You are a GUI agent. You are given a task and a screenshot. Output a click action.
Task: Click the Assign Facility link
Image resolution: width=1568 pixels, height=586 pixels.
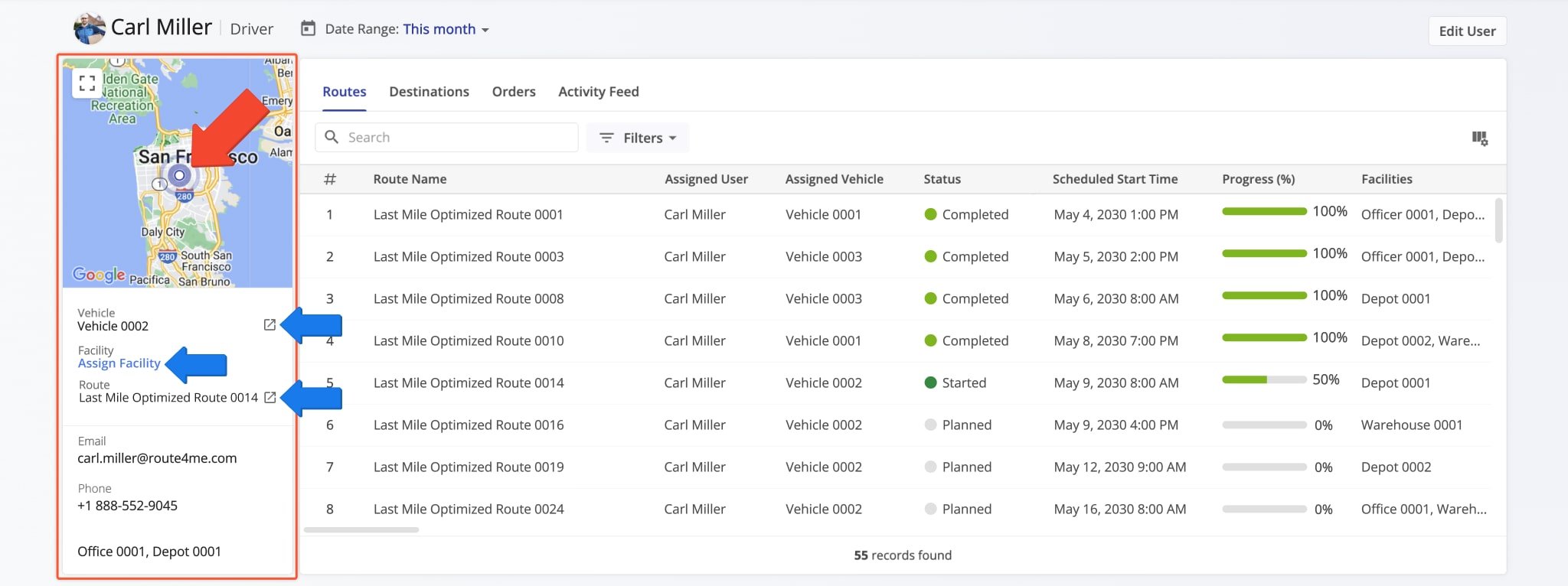click(119, 363)
